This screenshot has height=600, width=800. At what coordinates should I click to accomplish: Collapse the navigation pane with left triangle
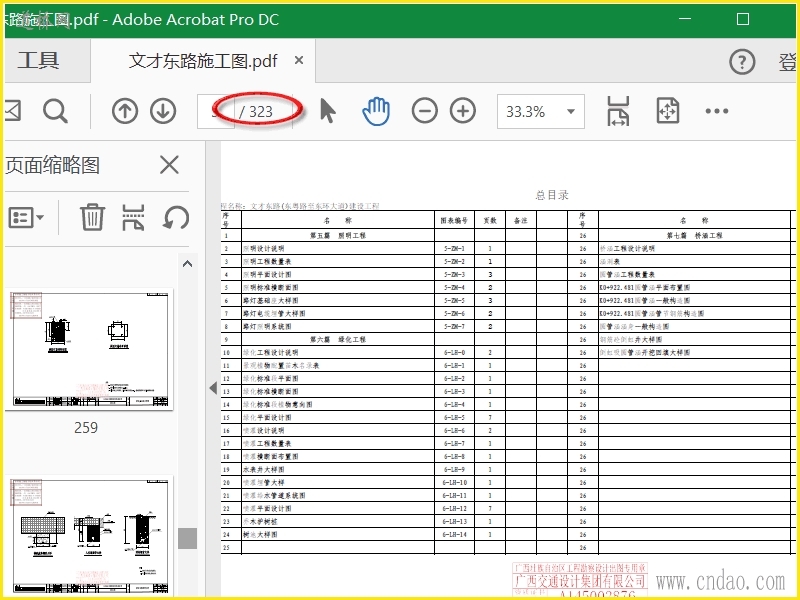213,388
